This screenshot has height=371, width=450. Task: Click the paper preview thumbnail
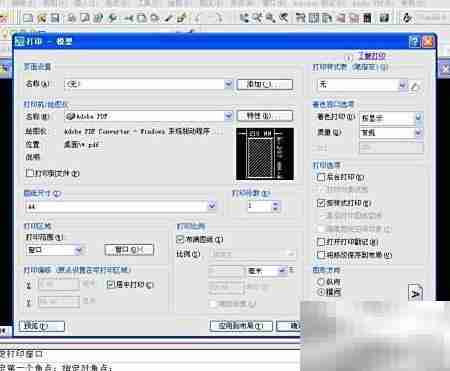click(x=265, y=154)
